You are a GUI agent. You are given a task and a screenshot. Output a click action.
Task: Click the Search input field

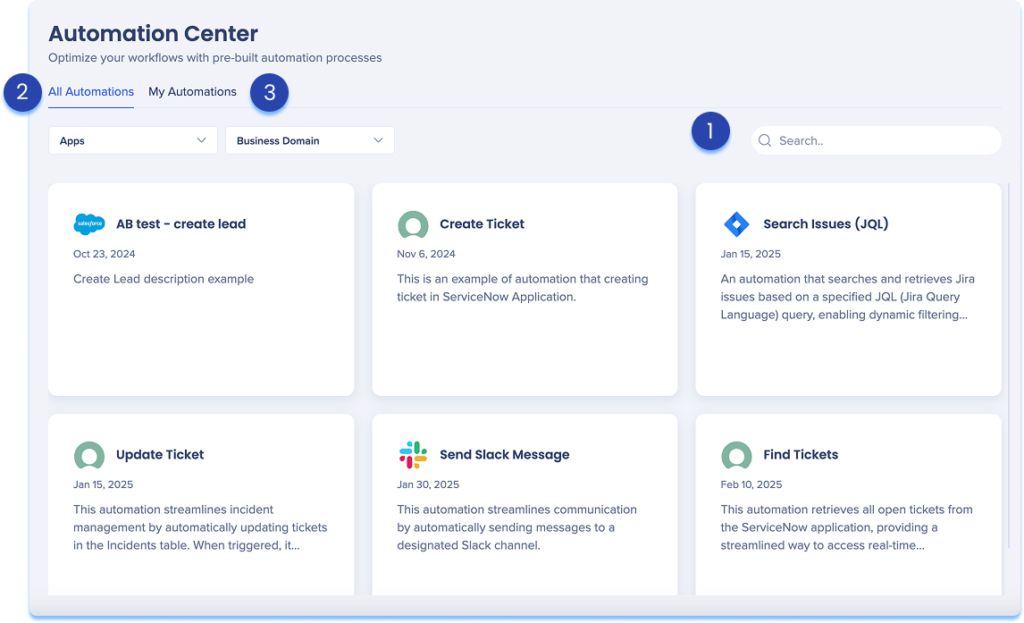point(880,140)
